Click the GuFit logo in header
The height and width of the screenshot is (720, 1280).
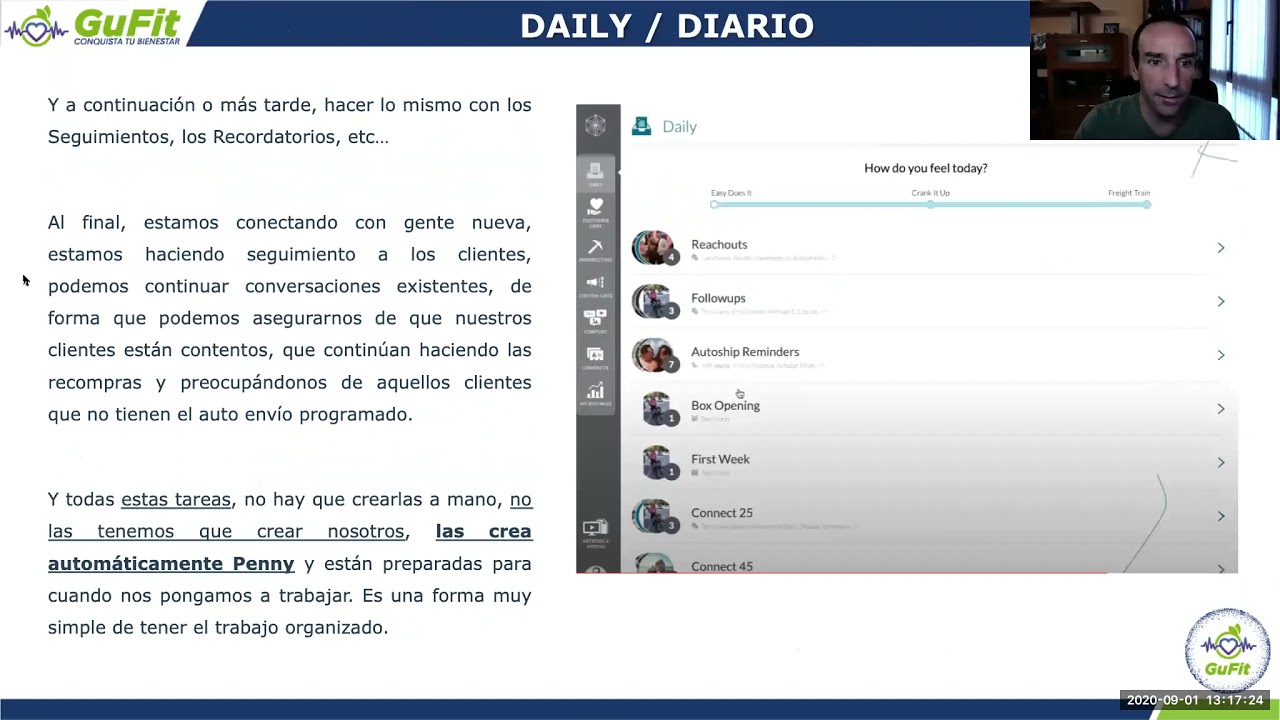[93, 25]
